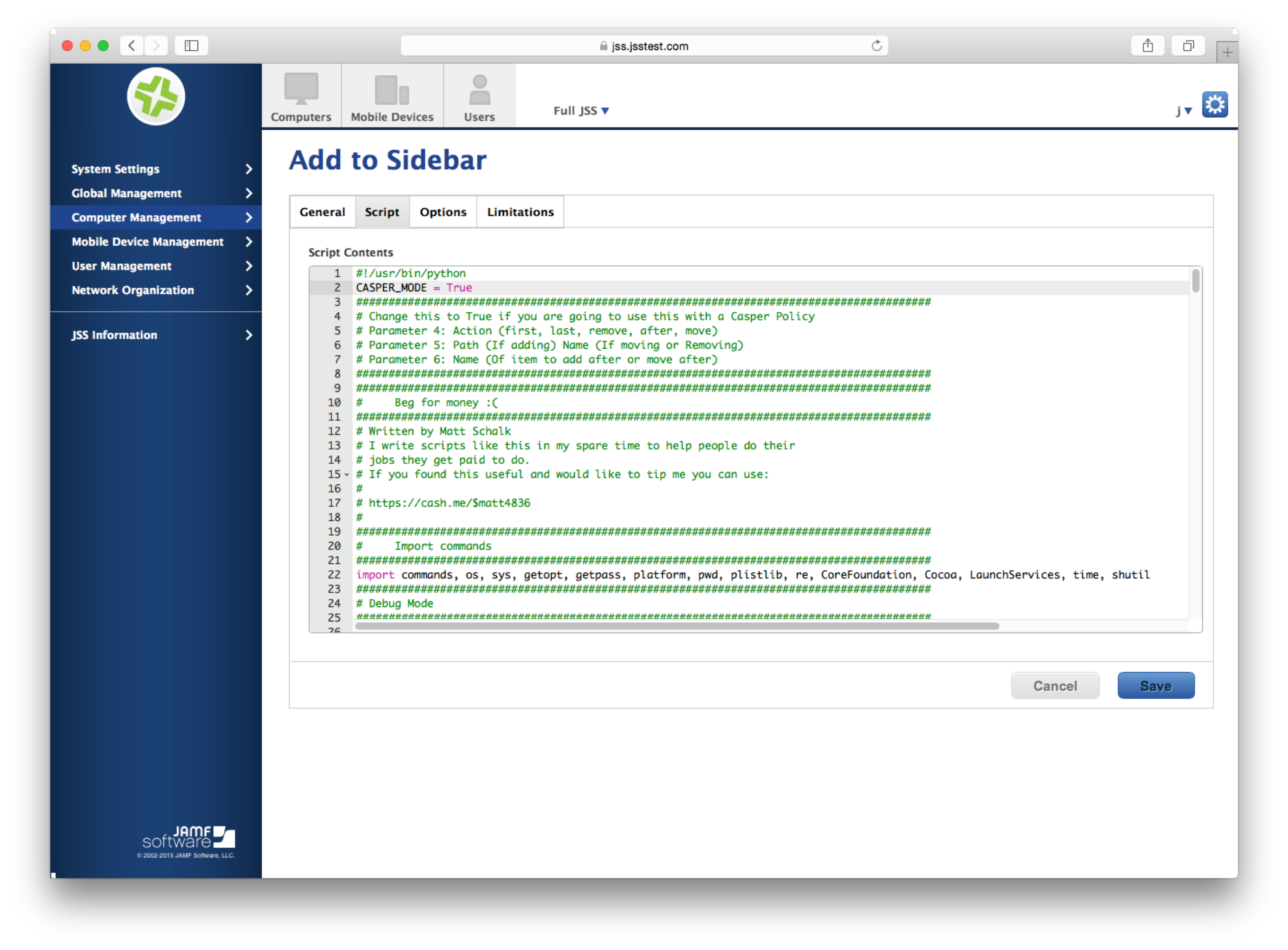Screen dimensions: 1288x950
Task: Reload the page with the refresh icon
Action: tap(876, 45)
